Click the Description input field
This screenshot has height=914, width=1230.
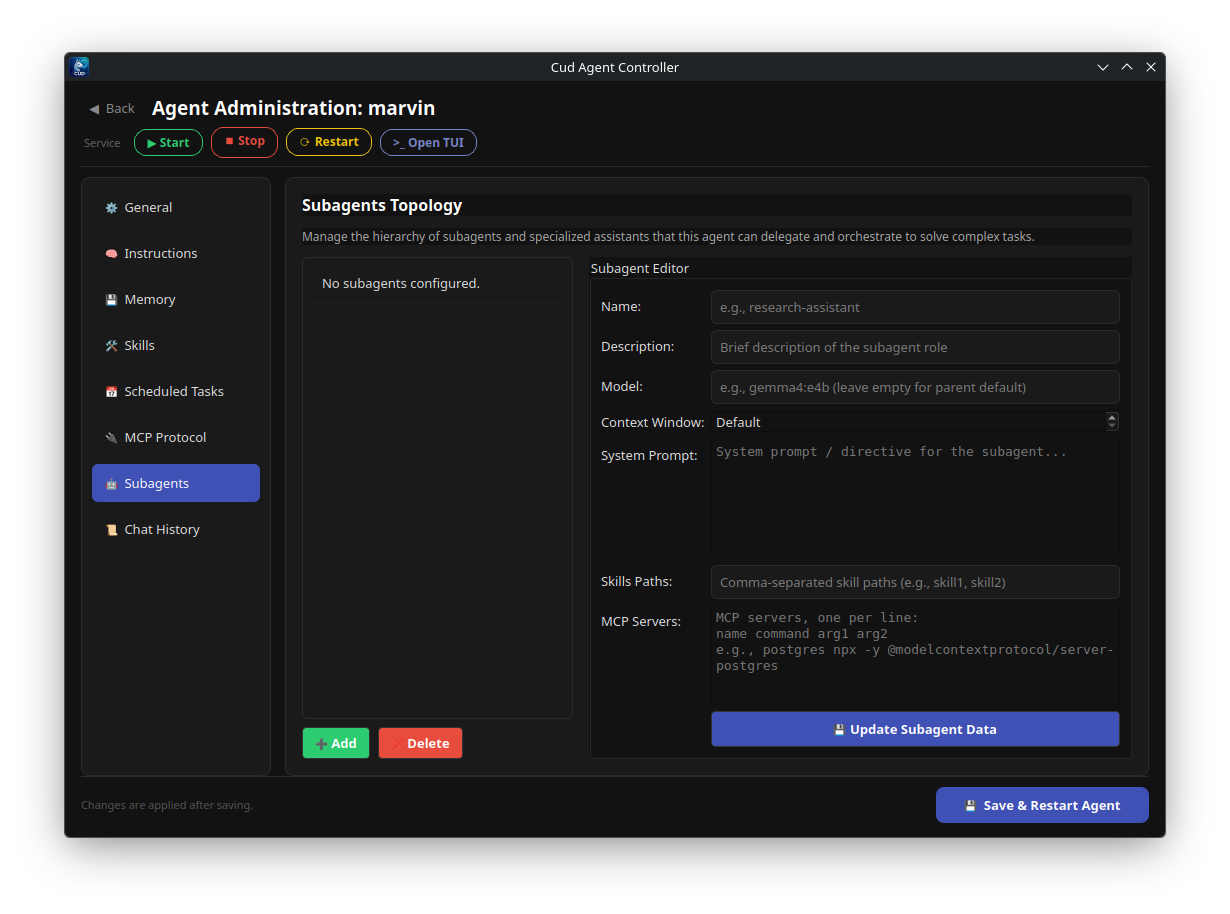pos(915,347)
